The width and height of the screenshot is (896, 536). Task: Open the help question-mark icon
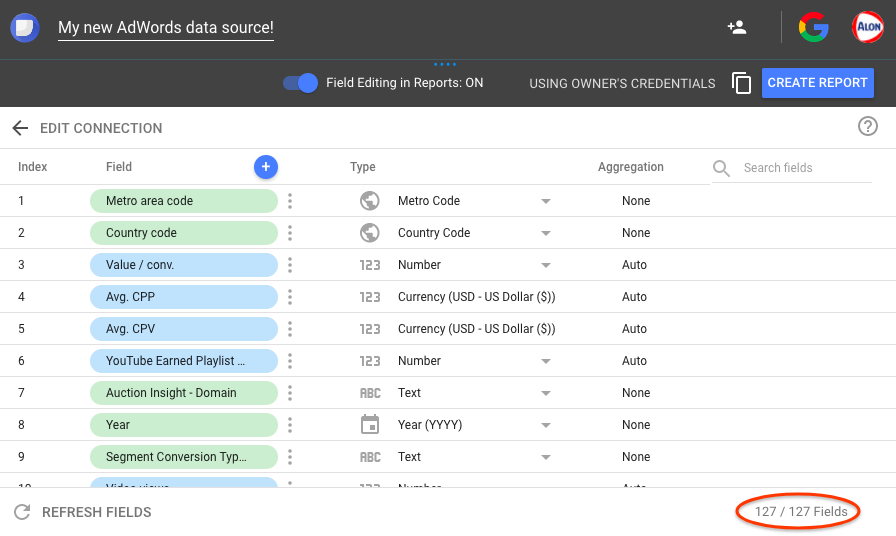867,126
